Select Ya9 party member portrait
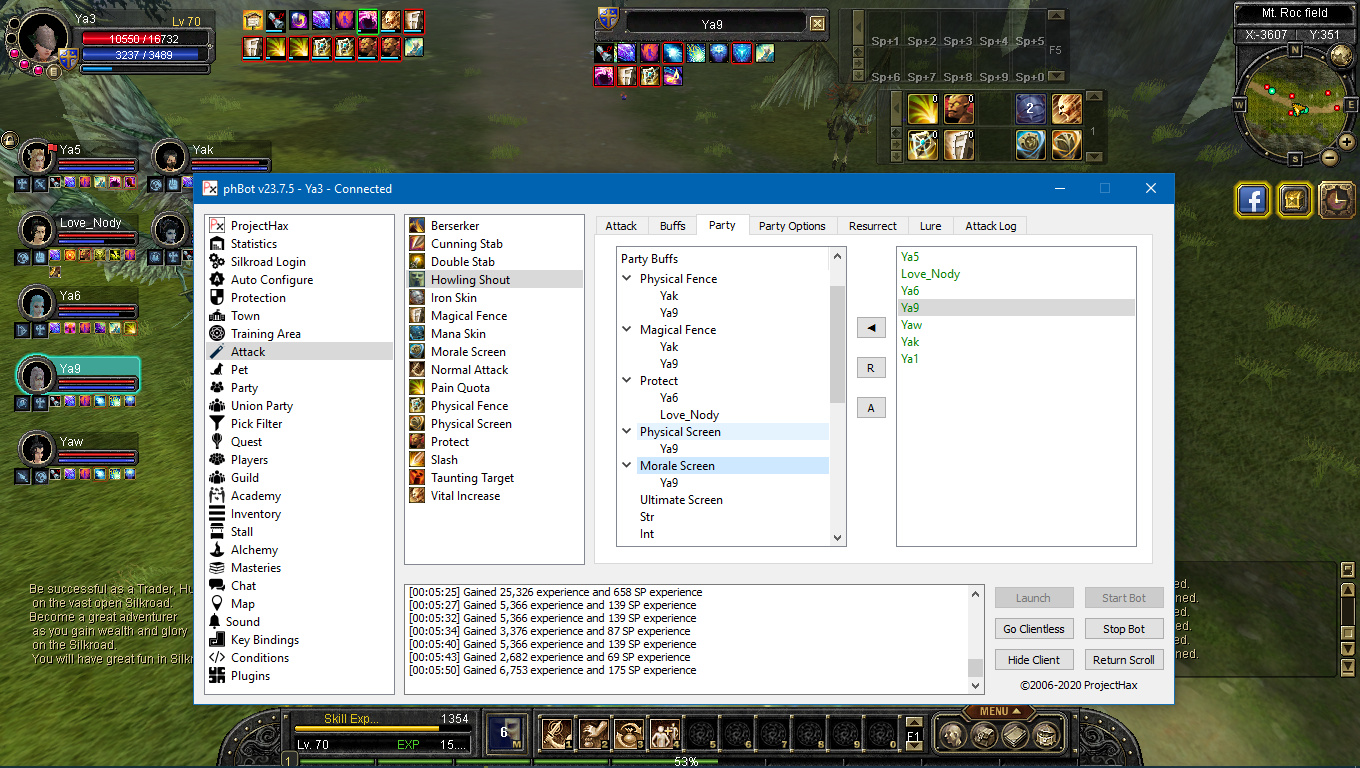1360x768 pixels. pos(37,376)
